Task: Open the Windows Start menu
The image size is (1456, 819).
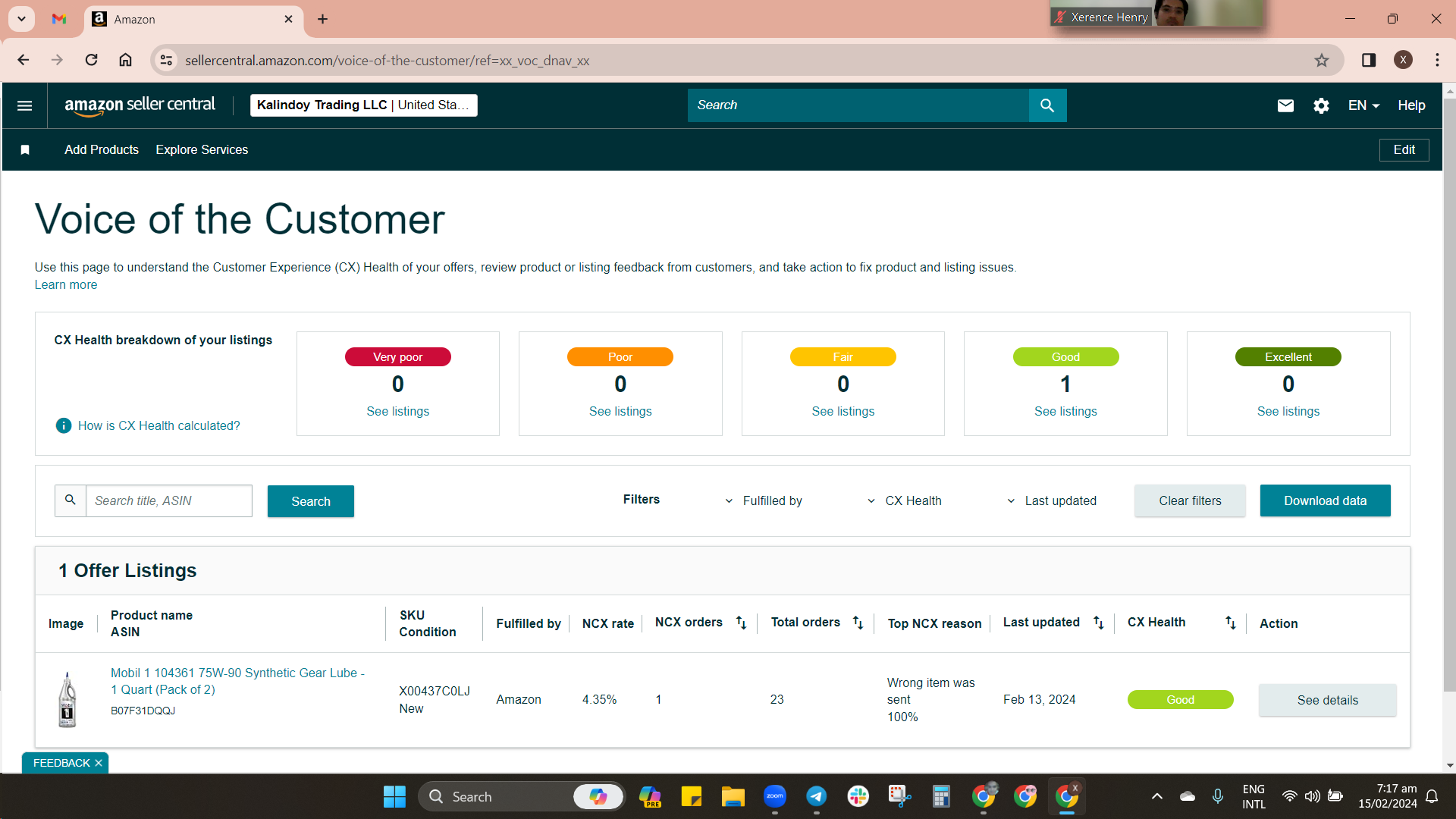Action: (394, 796)
